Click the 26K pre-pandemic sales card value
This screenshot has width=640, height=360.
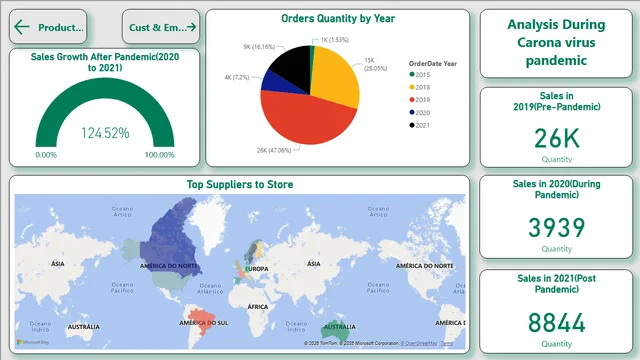(557, 138)
